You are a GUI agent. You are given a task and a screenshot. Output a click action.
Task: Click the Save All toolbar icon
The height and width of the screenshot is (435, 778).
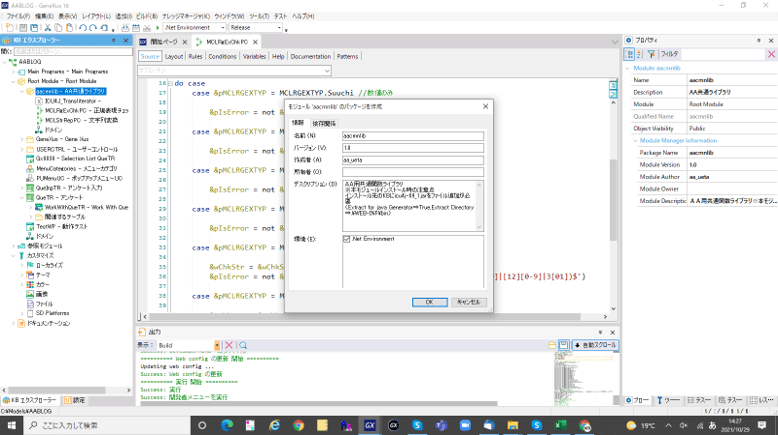34,28
